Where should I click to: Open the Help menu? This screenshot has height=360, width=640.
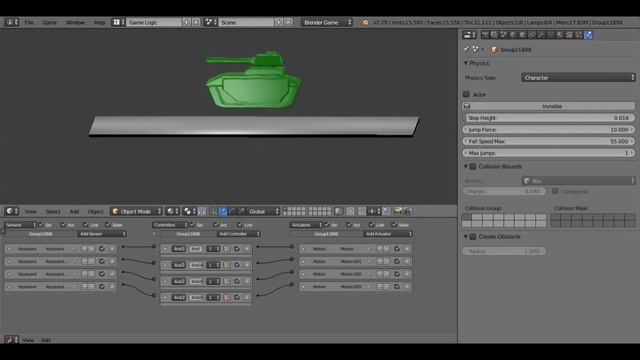pyautogui.click(x=99, y=22)
